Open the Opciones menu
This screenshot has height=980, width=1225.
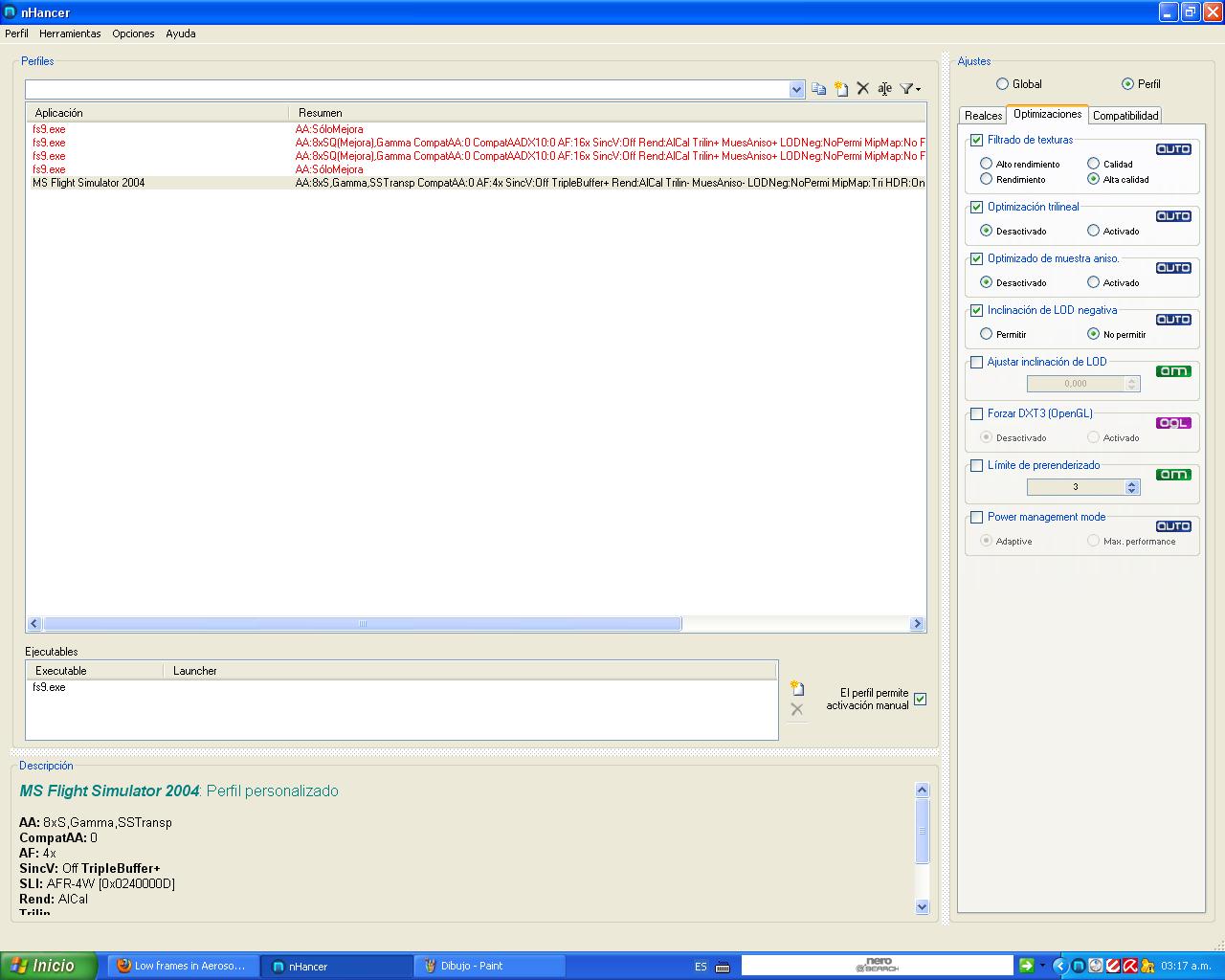(x=133, y=33)
